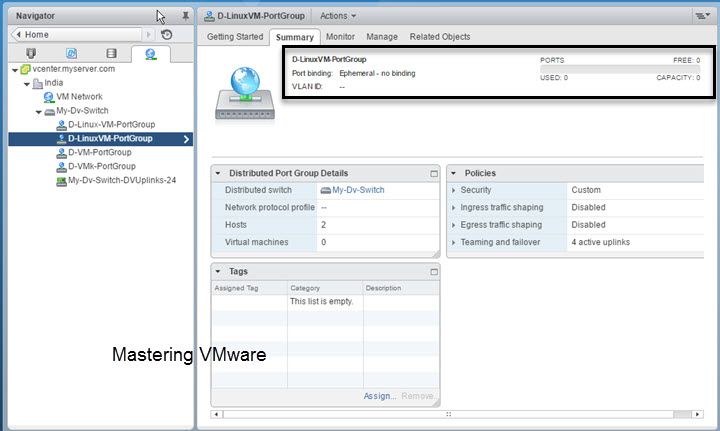
Task: Select vcenter.myserver.com in the tree
Action: pyautogui.click(x=73, y=69)
